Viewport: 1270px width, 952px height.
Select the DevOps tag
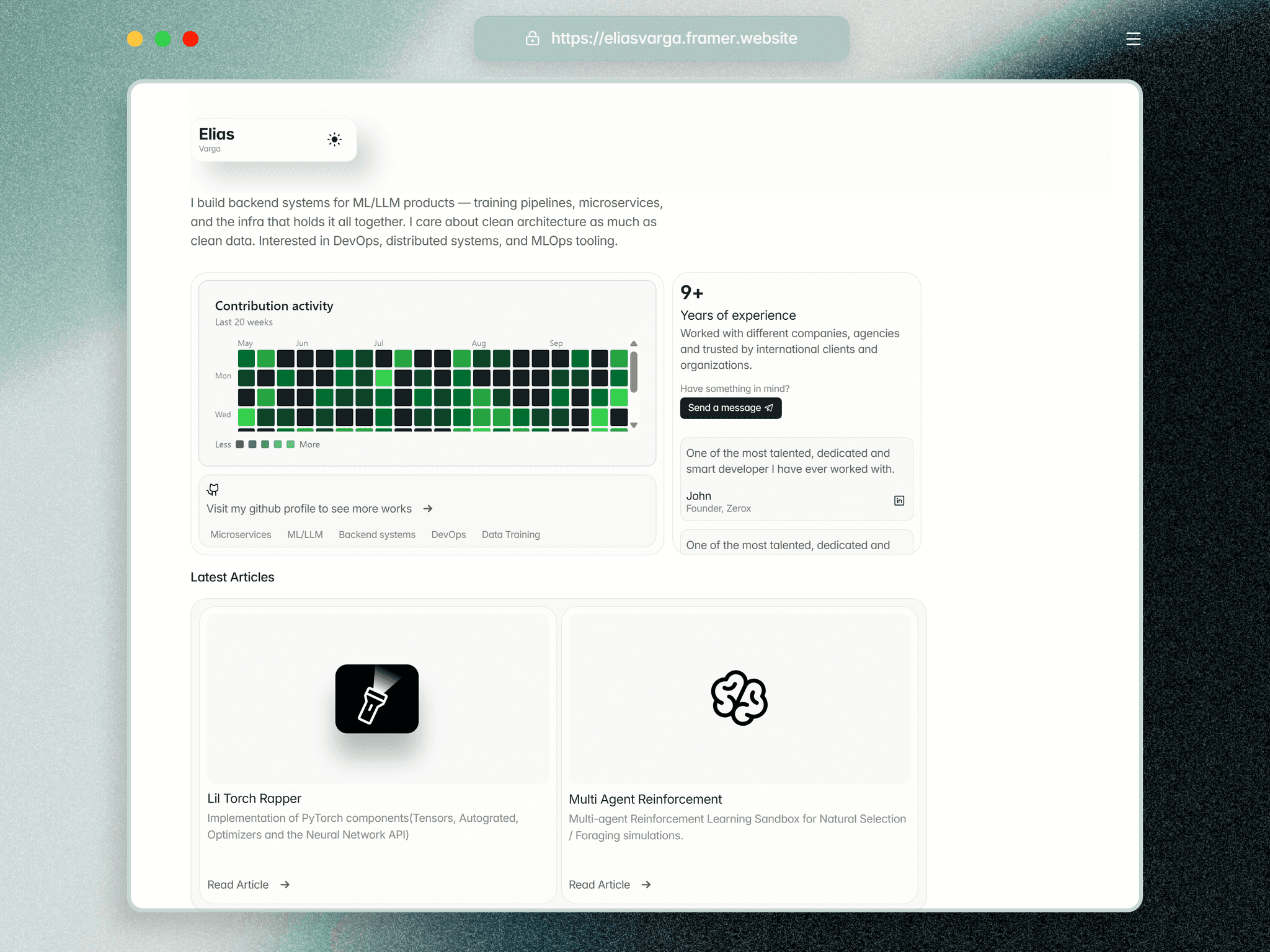pyautogui.click(x=448, y=534)
